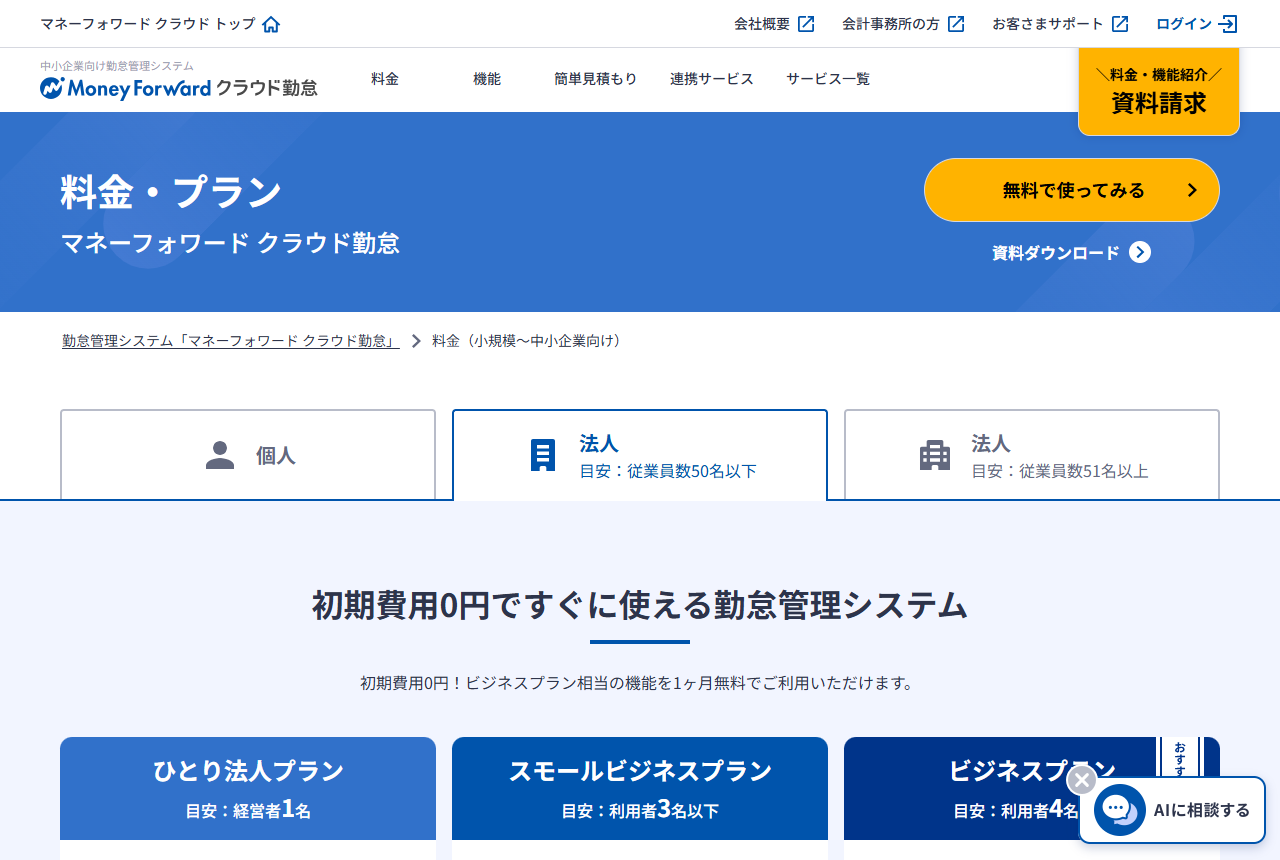Viewport: 1280px width, 860px height.
Task: Click the AIに相談する button
Action: 1172,810
